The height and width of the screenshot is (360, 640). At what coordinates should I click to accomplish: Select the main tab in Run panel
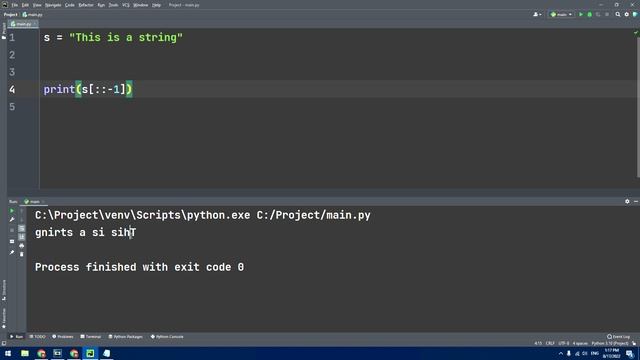(33, 201)
